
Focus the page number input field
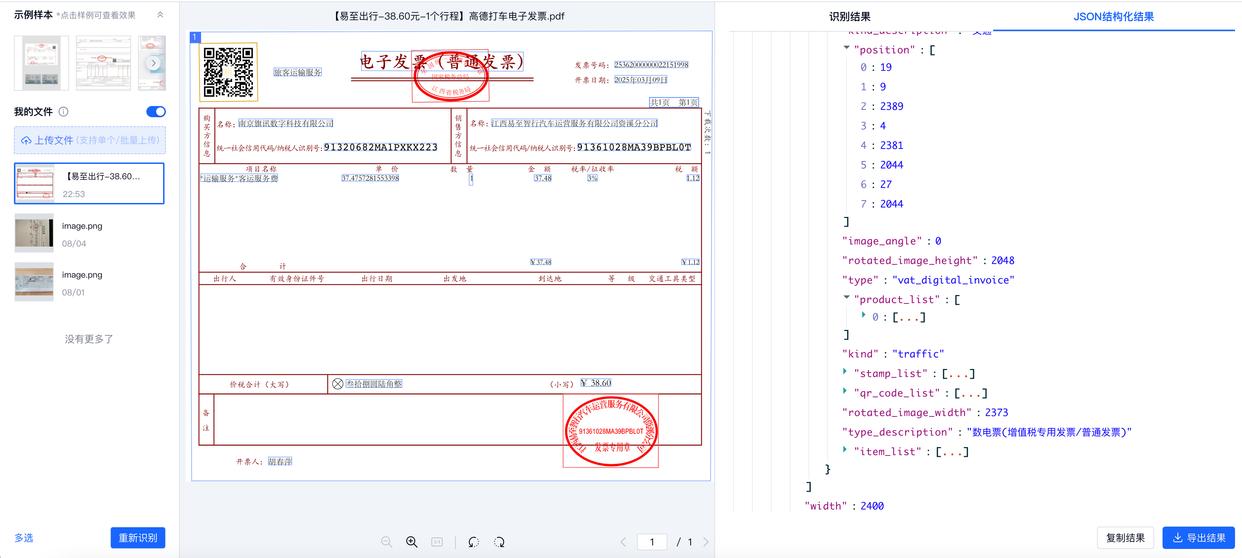tap(652, 542)
